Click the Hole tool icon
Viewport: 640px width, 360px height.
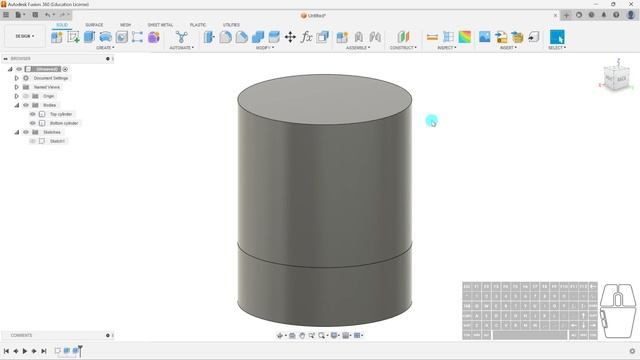coord(122,37)
